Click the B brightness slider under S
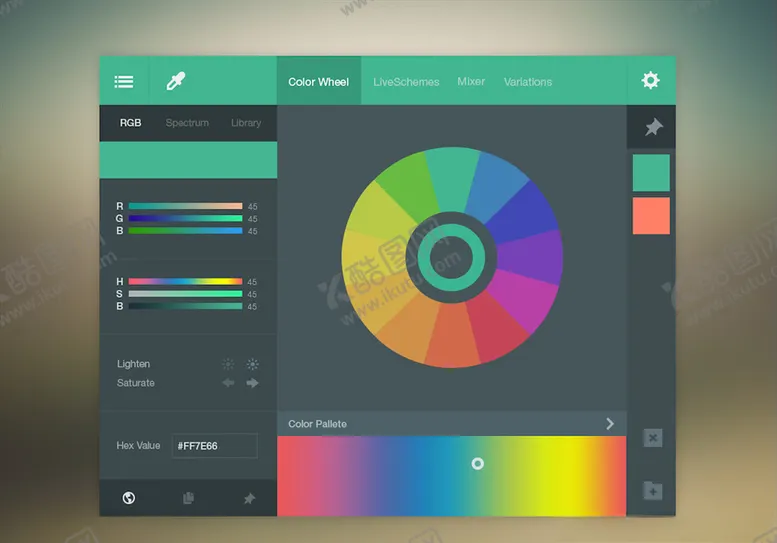Viewport: 777px width, 543px height. [x=185, y=306]
